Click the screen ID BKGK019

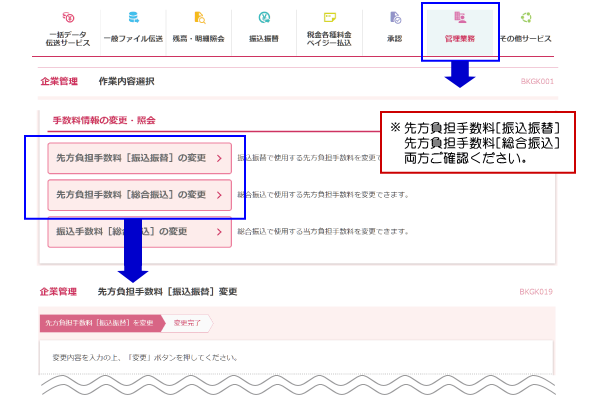click(536, 292)
